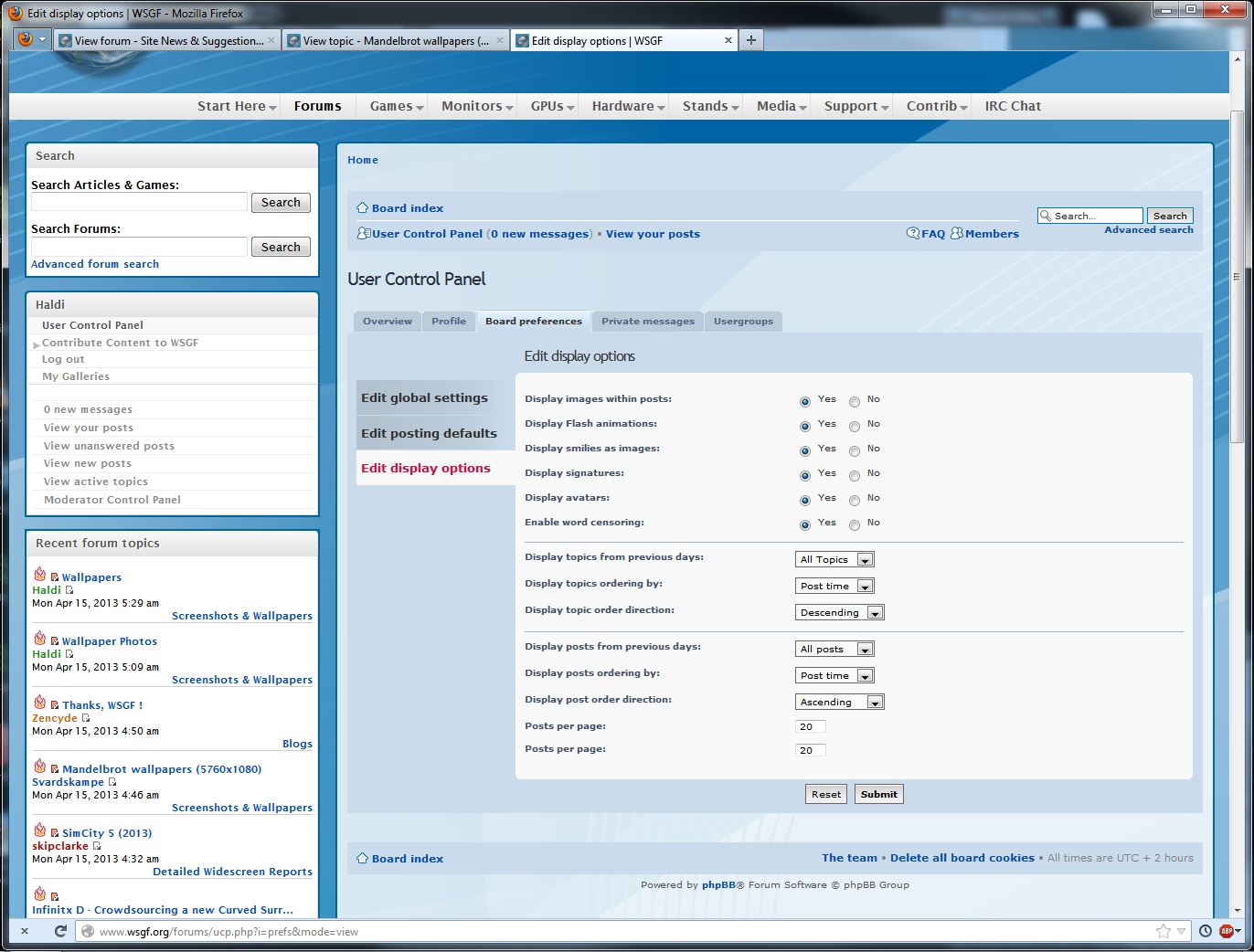Select Yes for Display signatures
The image size is (1254, 952).
(805, 476)
